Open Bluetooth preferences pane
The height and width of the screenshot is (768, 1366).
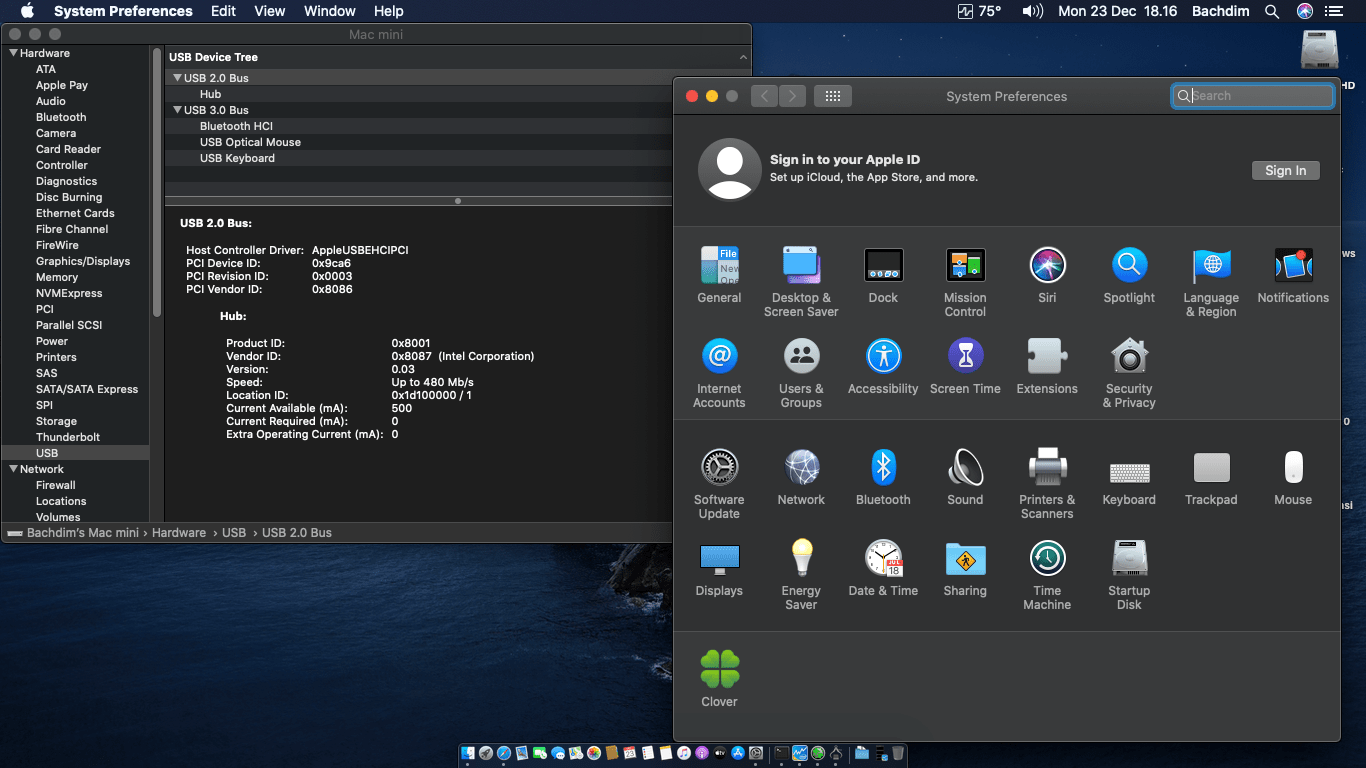point(883,468)
